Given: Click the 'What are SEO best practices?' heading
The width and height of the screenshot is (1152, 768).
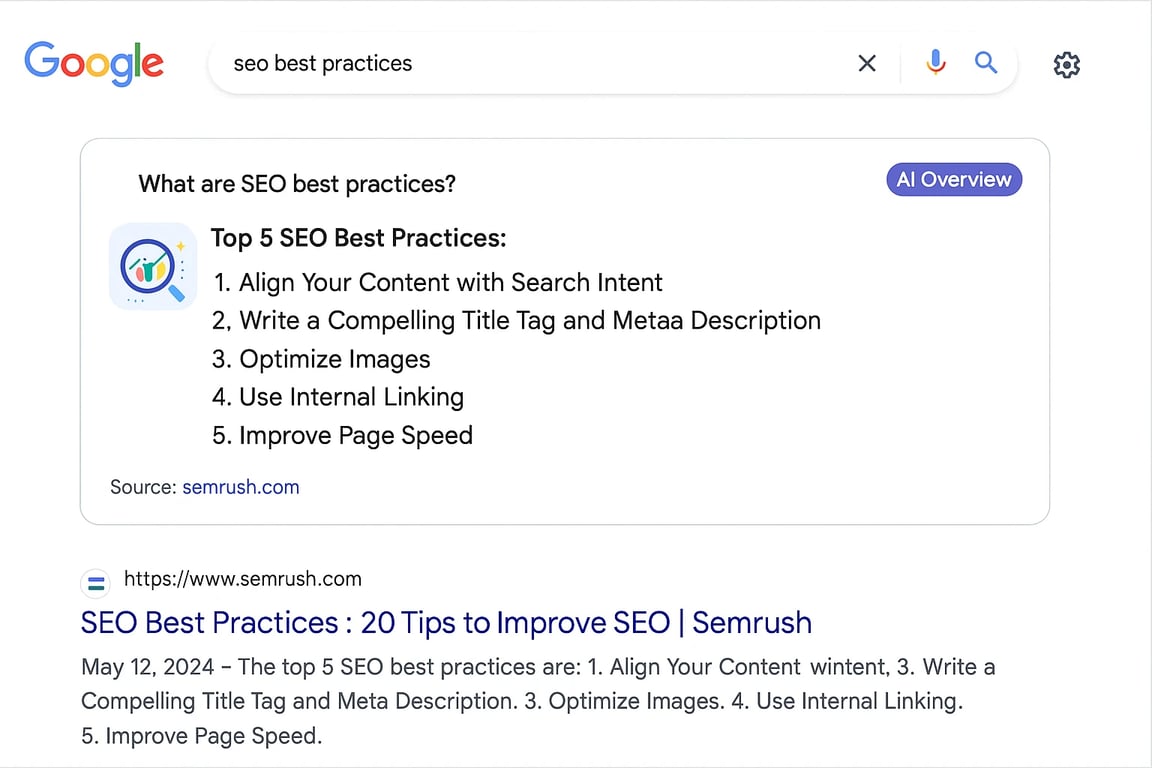Looking at the screenshot, I should pos(297,184).
